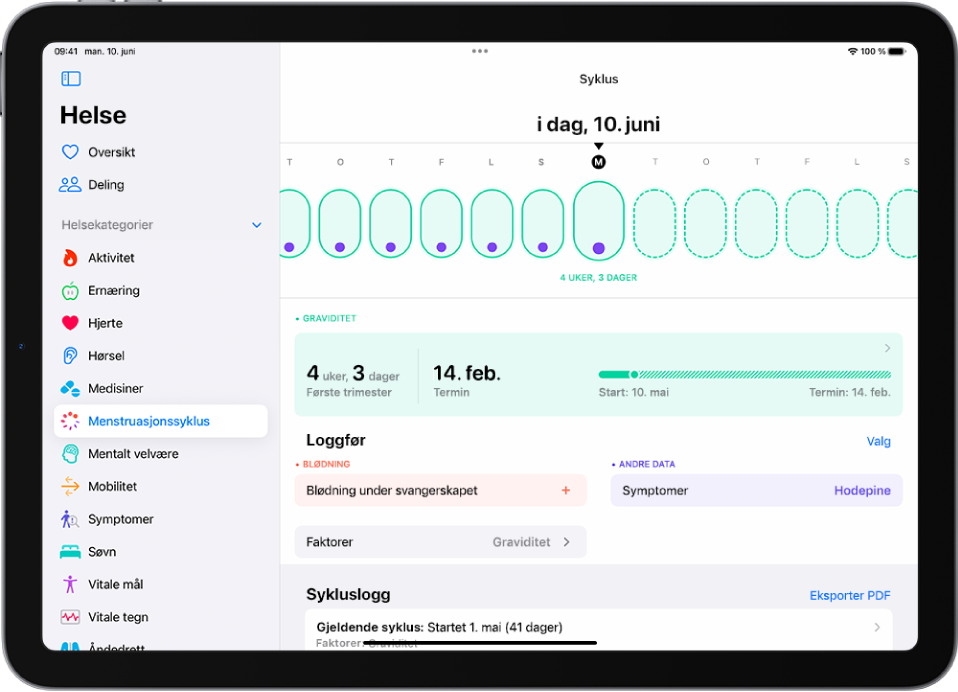Select the Ernæring apple icon
The width and height of the screenshot is (958, 692).
click(70, 291)
